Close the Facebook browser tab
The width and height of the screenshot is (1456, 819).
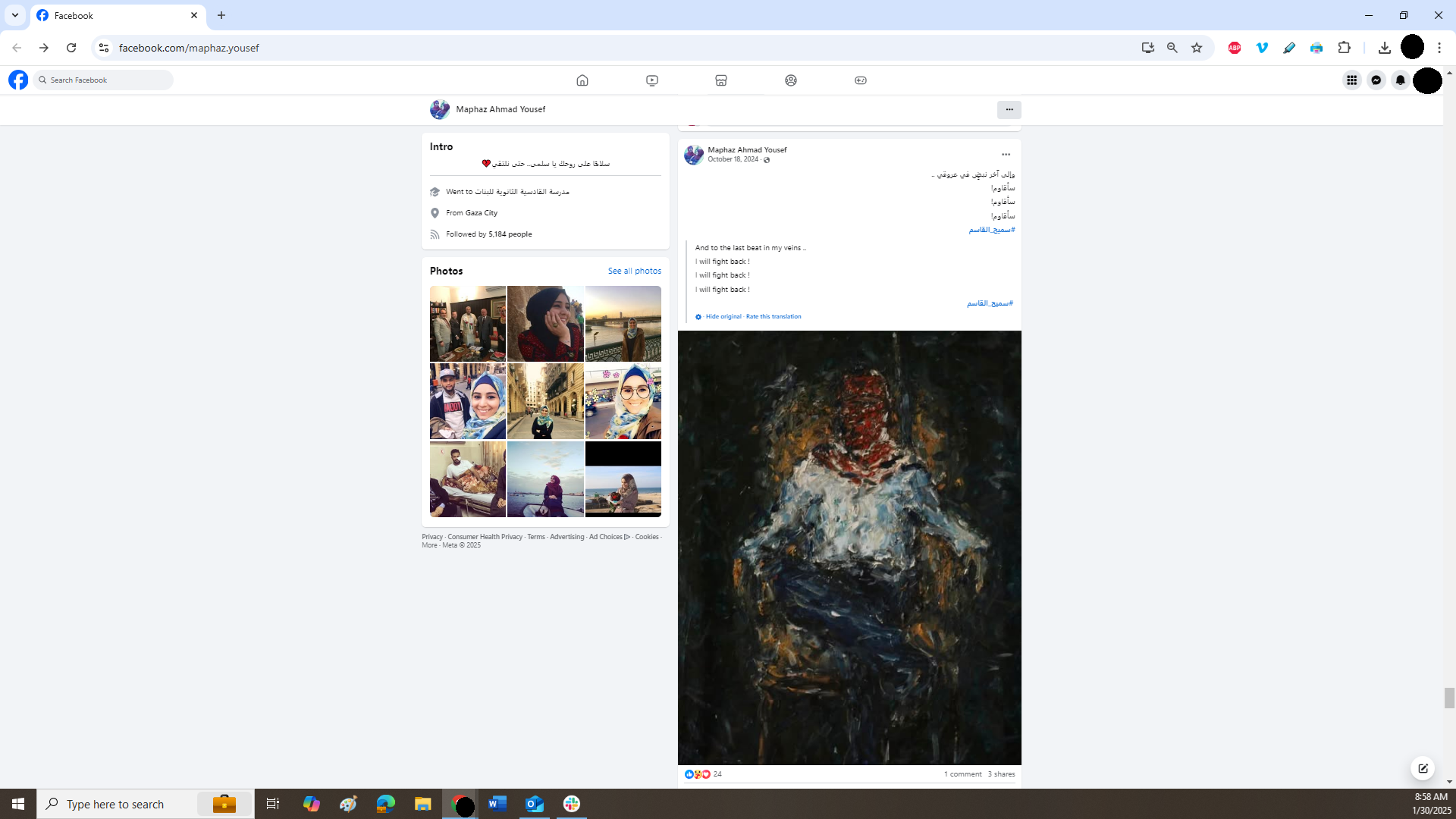[x=194, y=15]
